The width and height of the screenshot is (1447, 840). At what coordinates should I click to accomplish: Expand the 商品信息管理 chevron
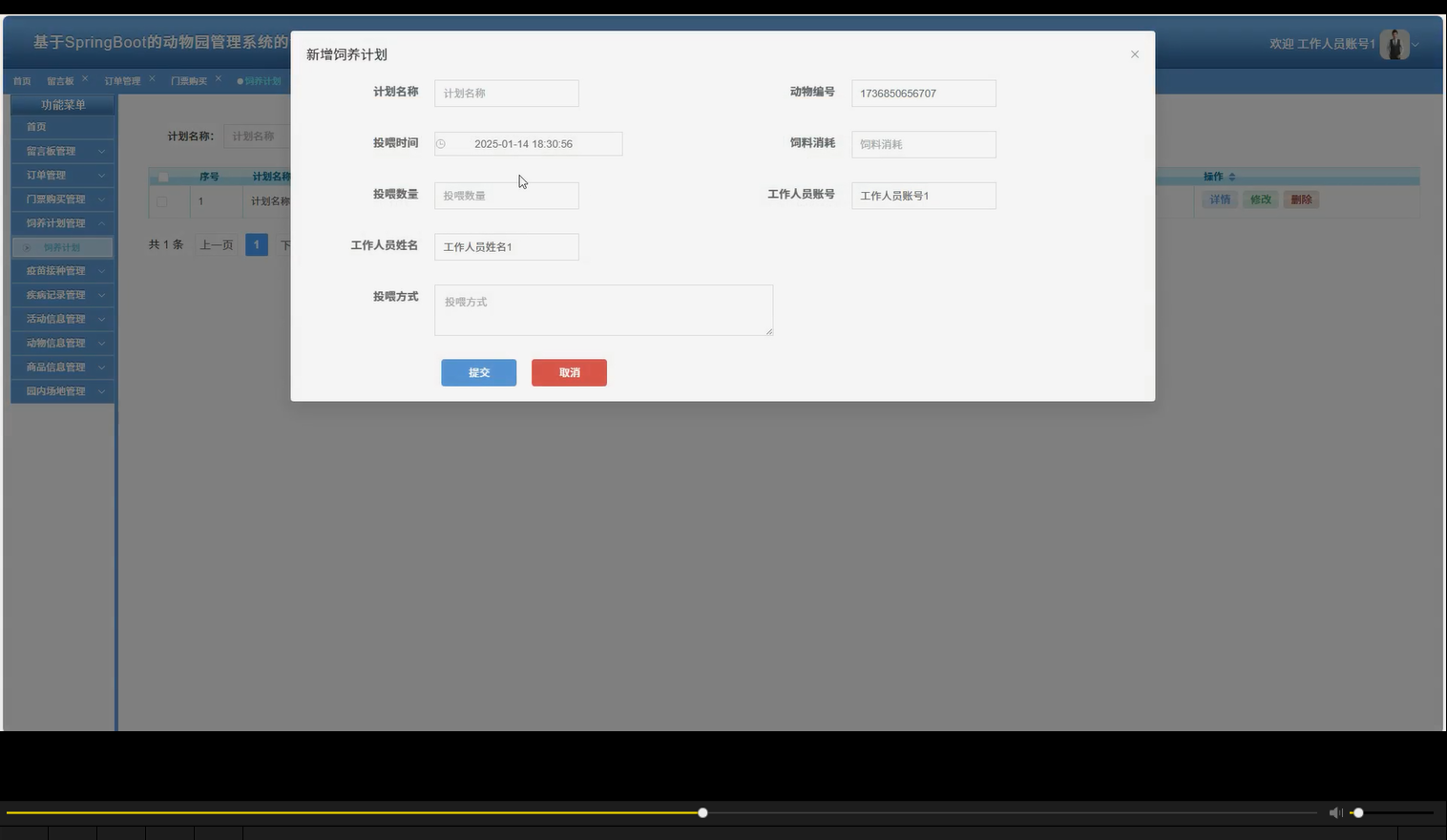coord(101,367)
